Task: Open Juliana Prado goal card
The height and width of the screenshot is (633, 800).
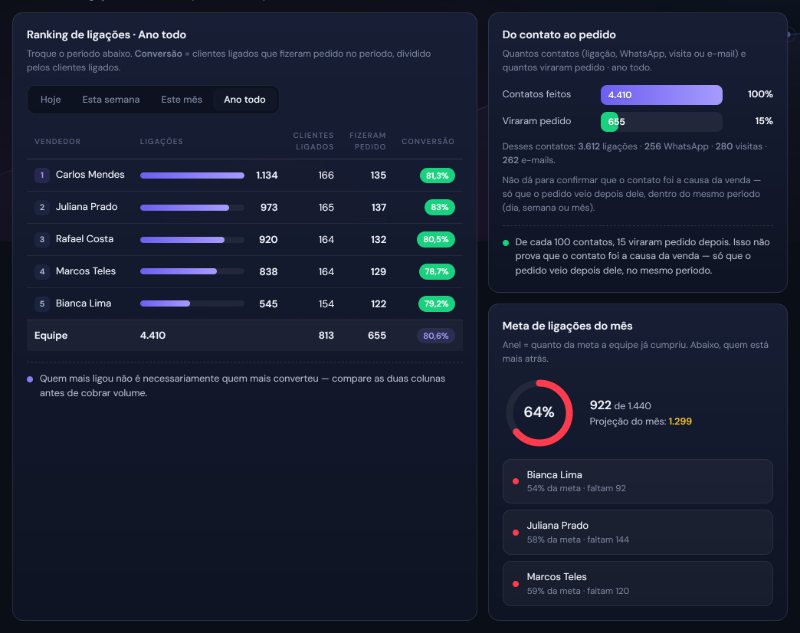Action: coord(637,532)
